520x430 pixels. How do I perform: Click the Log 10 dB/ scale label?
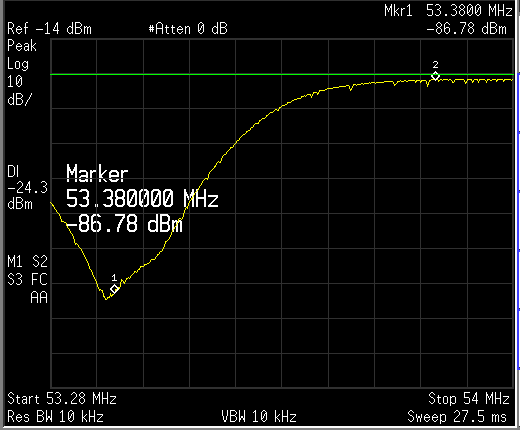click(x=19, y=82)
